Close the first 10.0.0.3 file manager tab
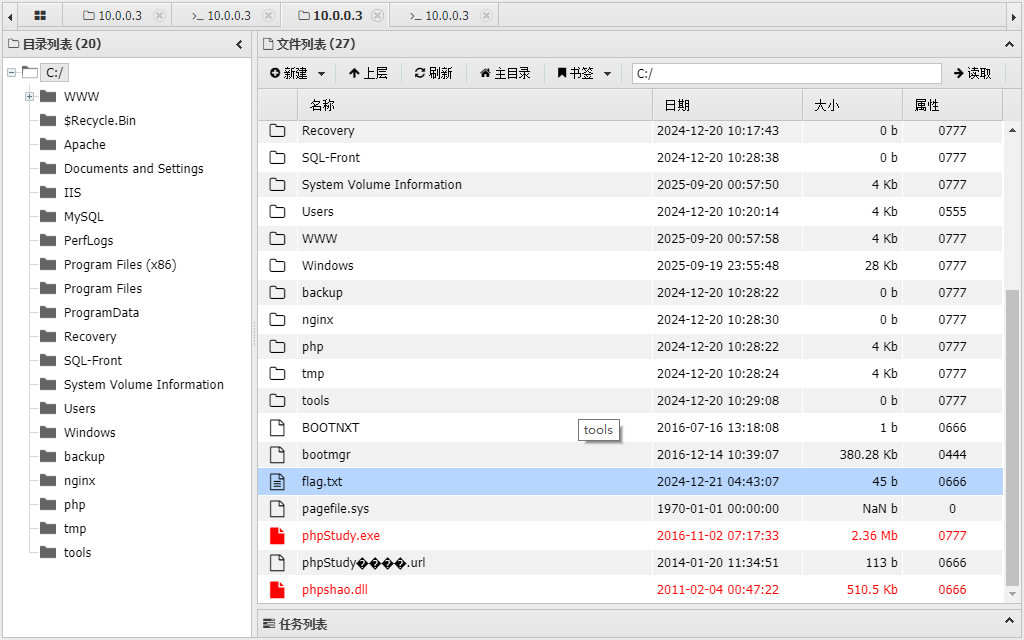 [x=159, y=16]
